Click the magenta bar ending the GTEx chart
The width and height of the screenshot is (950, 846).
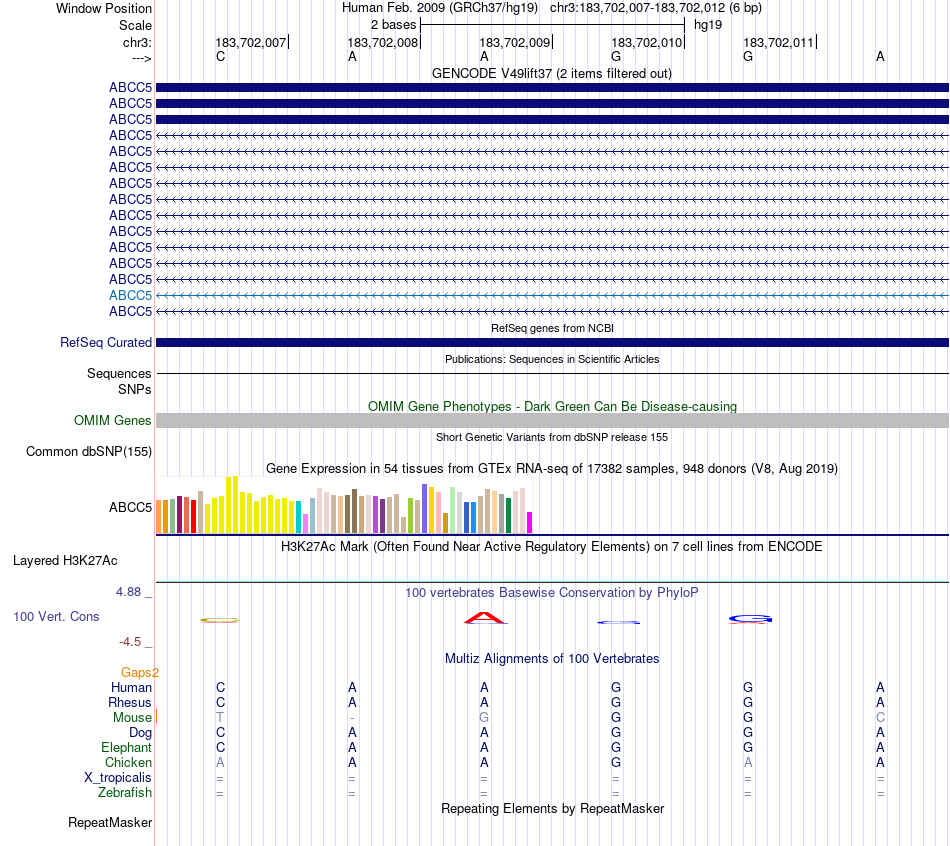(530, 522)
